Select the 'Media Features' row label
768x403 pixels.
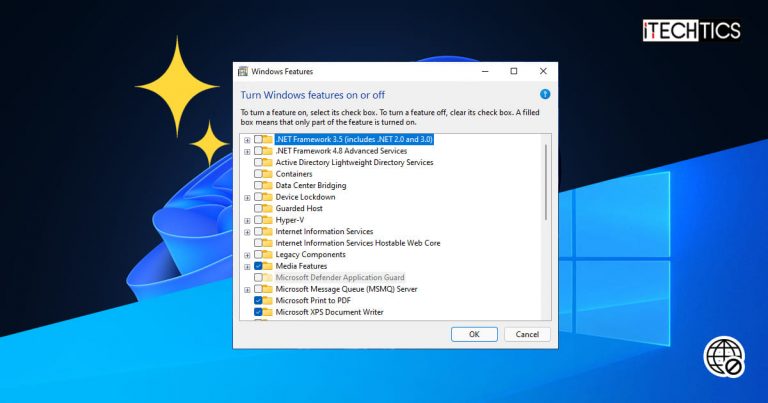point(301,266)
